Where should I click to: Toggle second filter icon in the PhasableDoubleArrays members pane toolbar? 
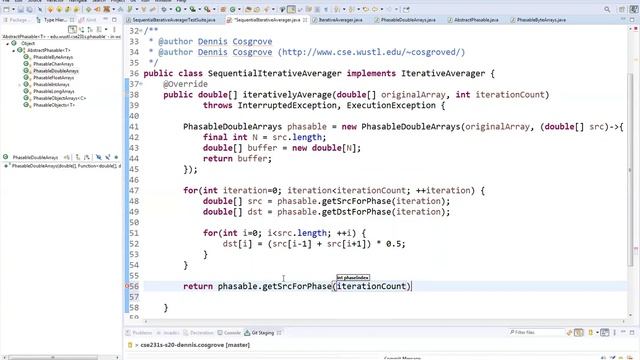click(x=108, y=157)
